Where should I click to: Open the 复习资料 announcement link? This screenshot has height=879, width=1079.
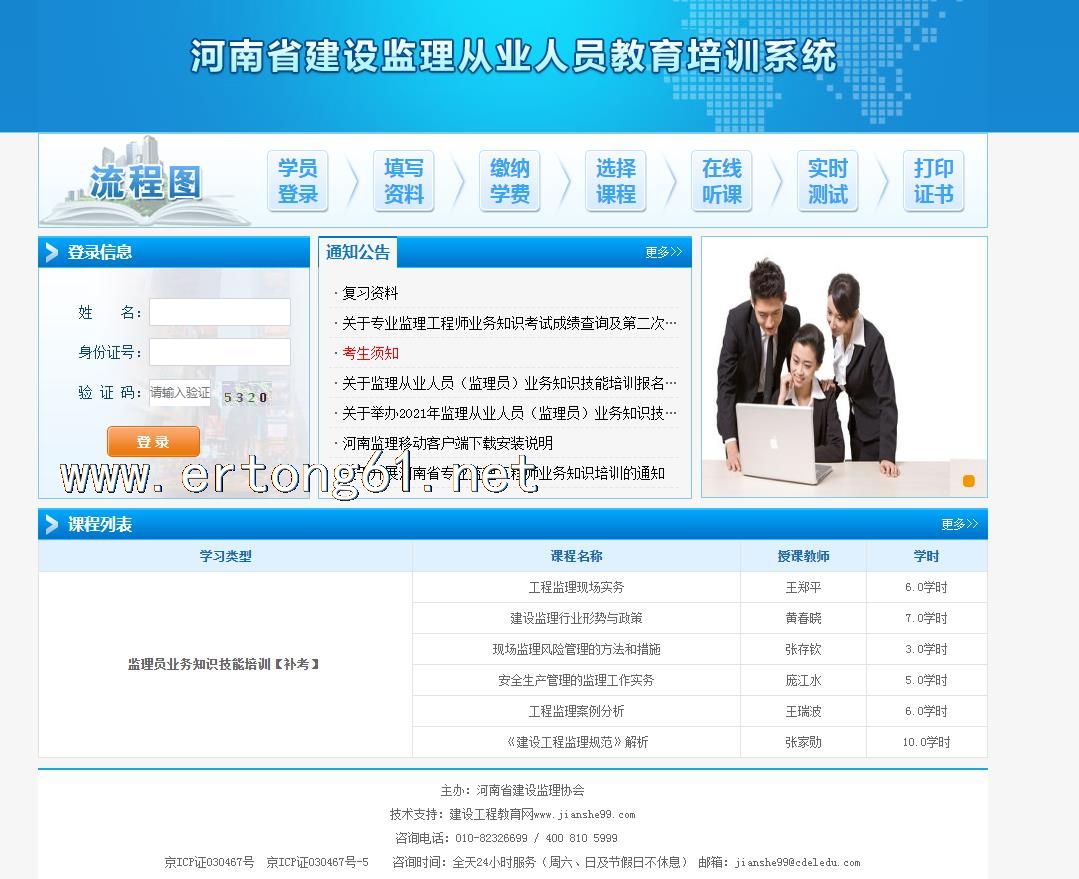(370, 293)
